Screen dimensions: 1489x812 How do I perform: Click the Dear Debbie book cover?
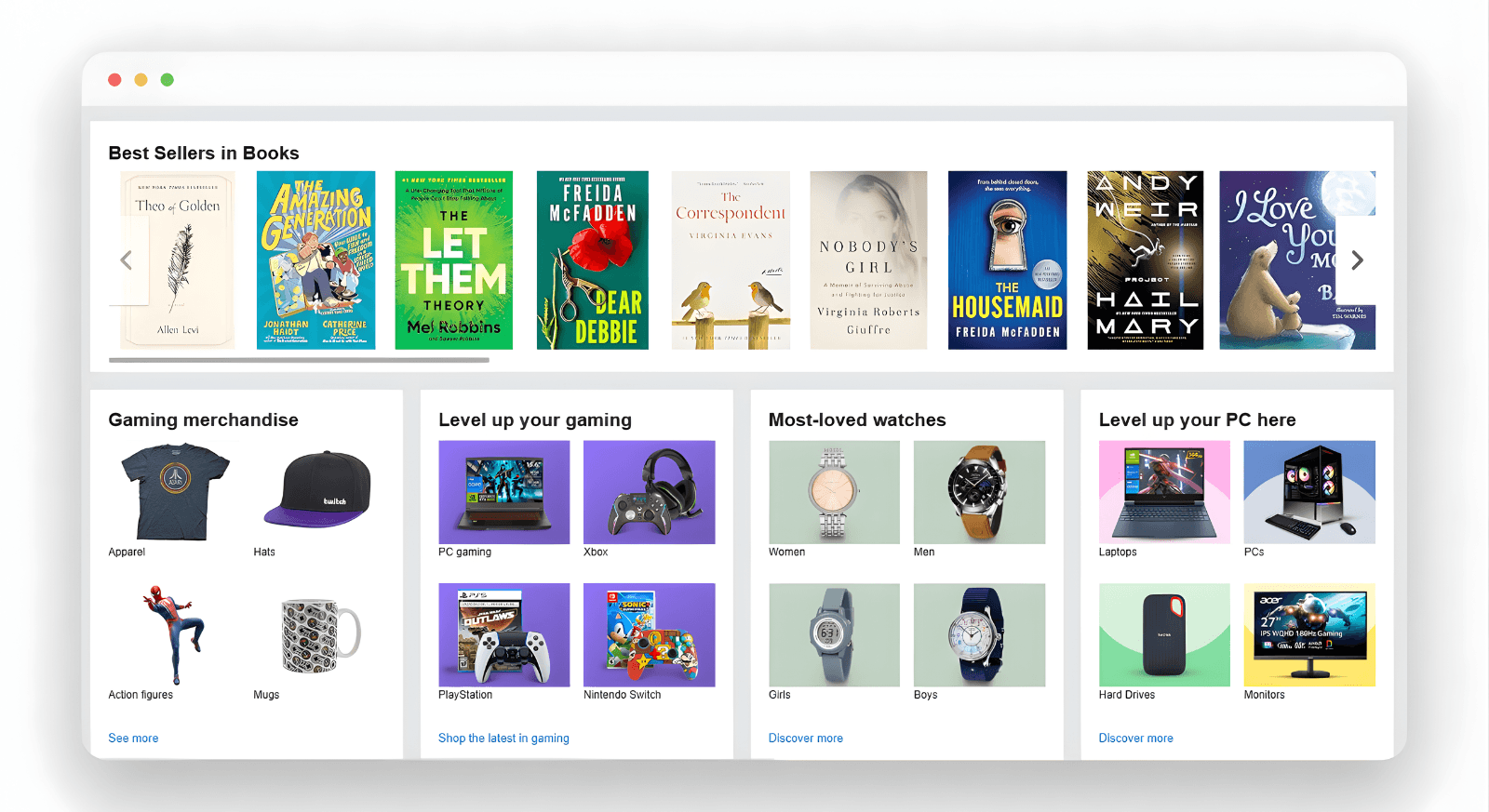(592, 260)
